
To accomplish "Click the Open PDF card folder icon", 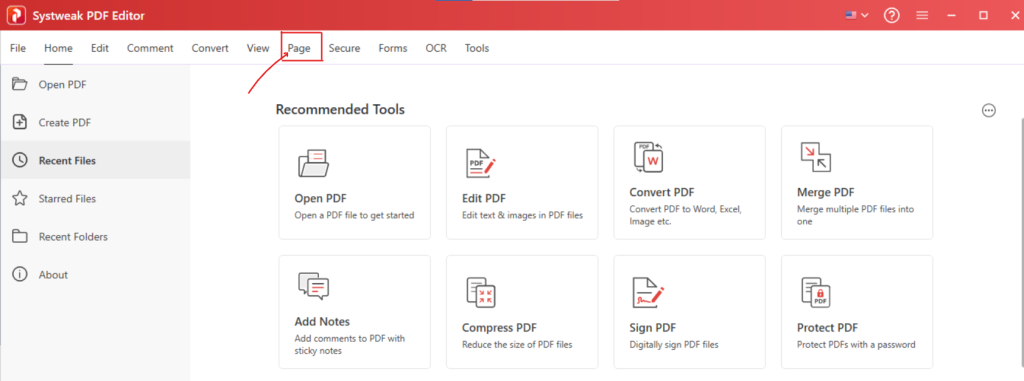I will 313,163.
